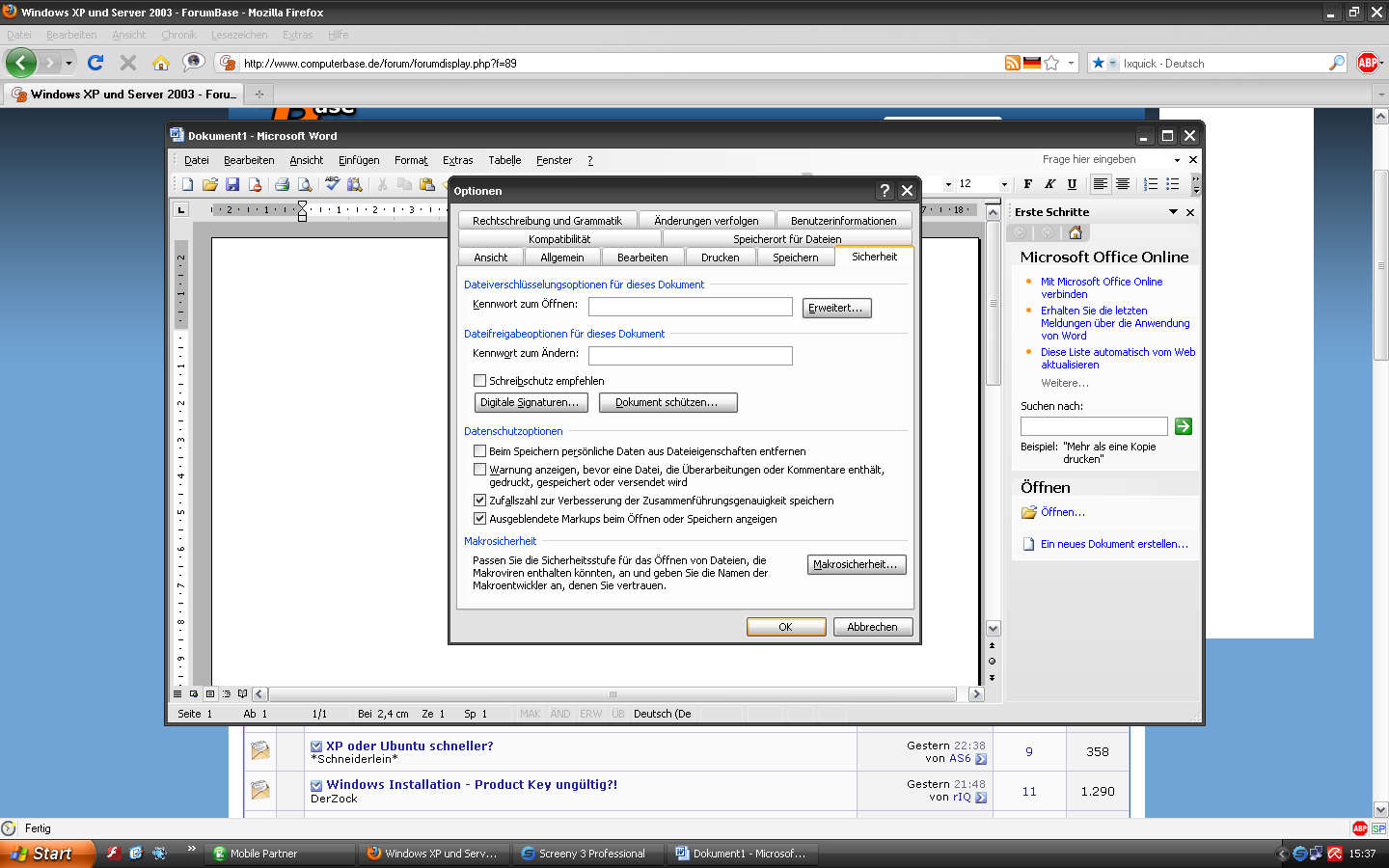Click the Firefox Home icon

(x=161, y=63)
